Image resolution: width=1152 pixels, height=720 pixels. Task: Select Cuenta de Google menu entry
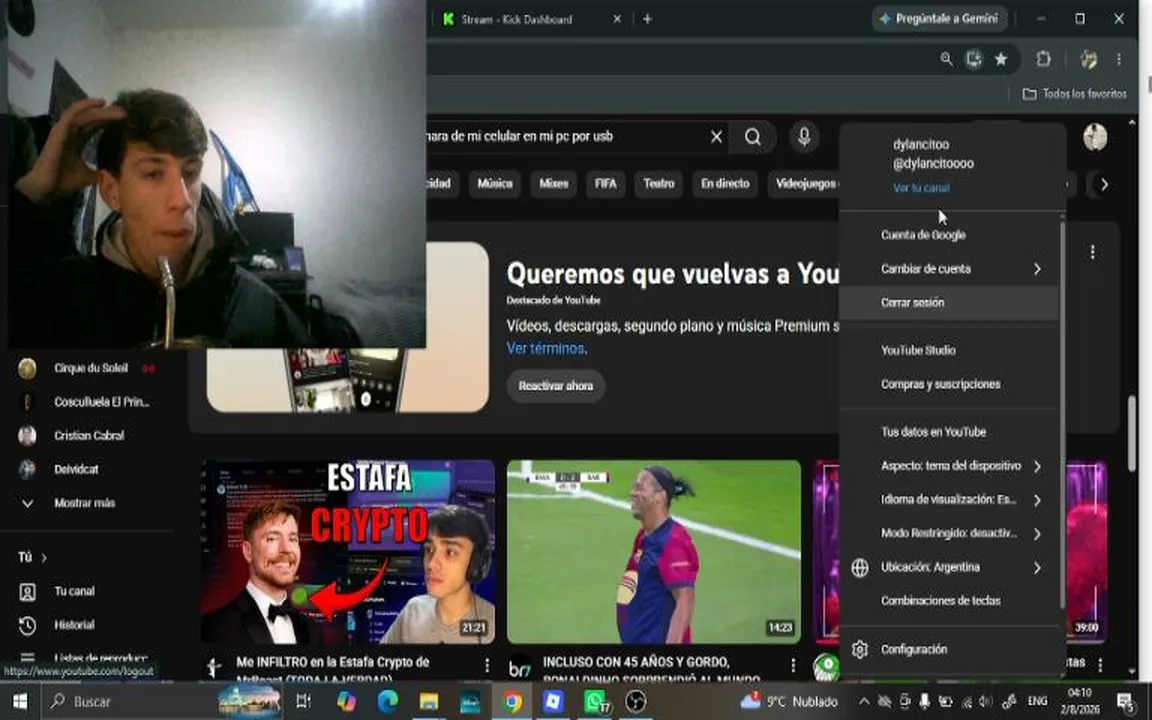point(948,235)
